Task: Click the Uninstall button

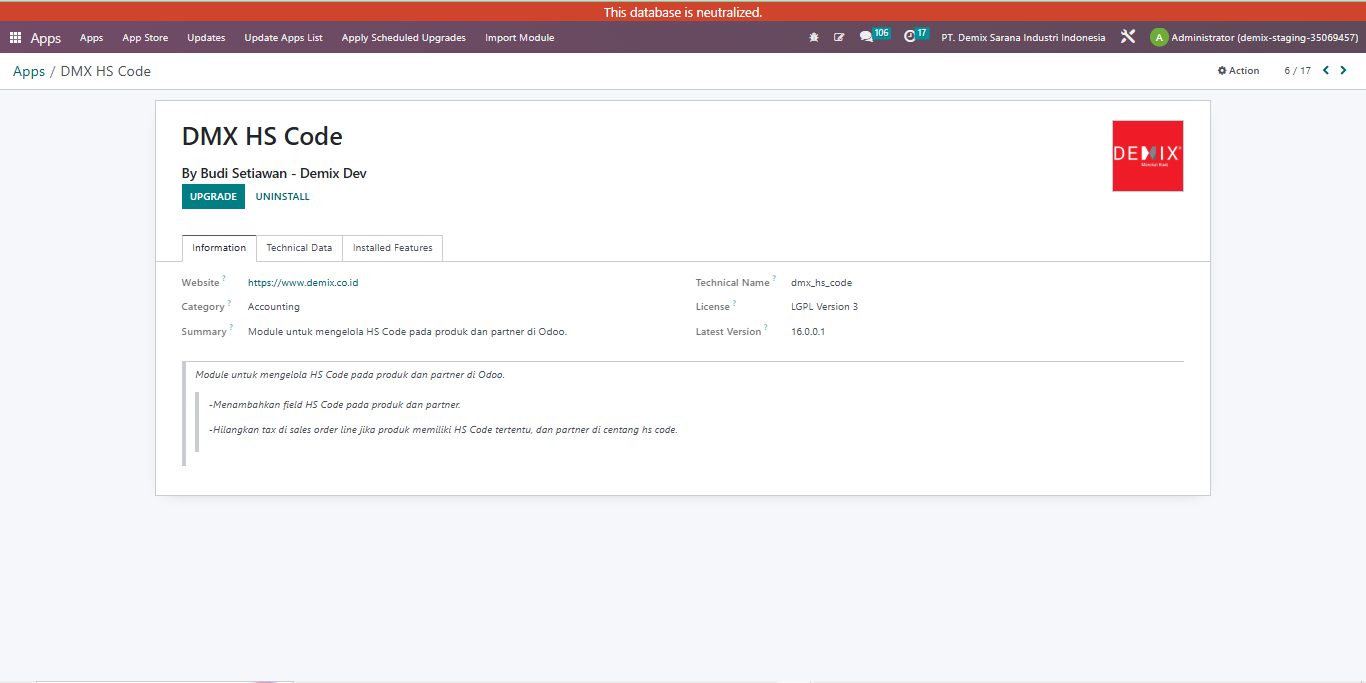Action: (282, 197)
